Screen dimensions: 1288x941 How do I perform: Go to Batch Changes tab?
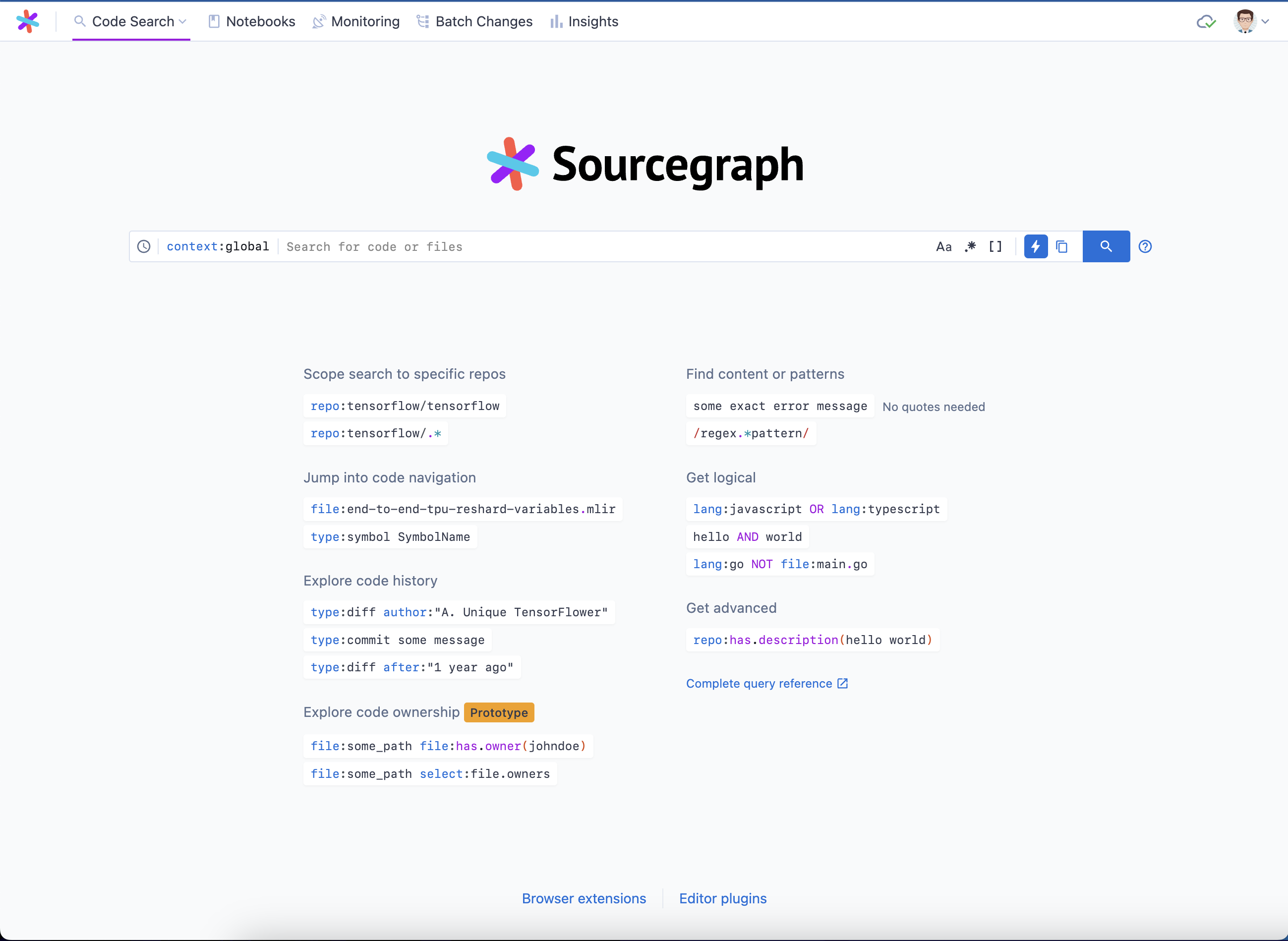[474, 22]
